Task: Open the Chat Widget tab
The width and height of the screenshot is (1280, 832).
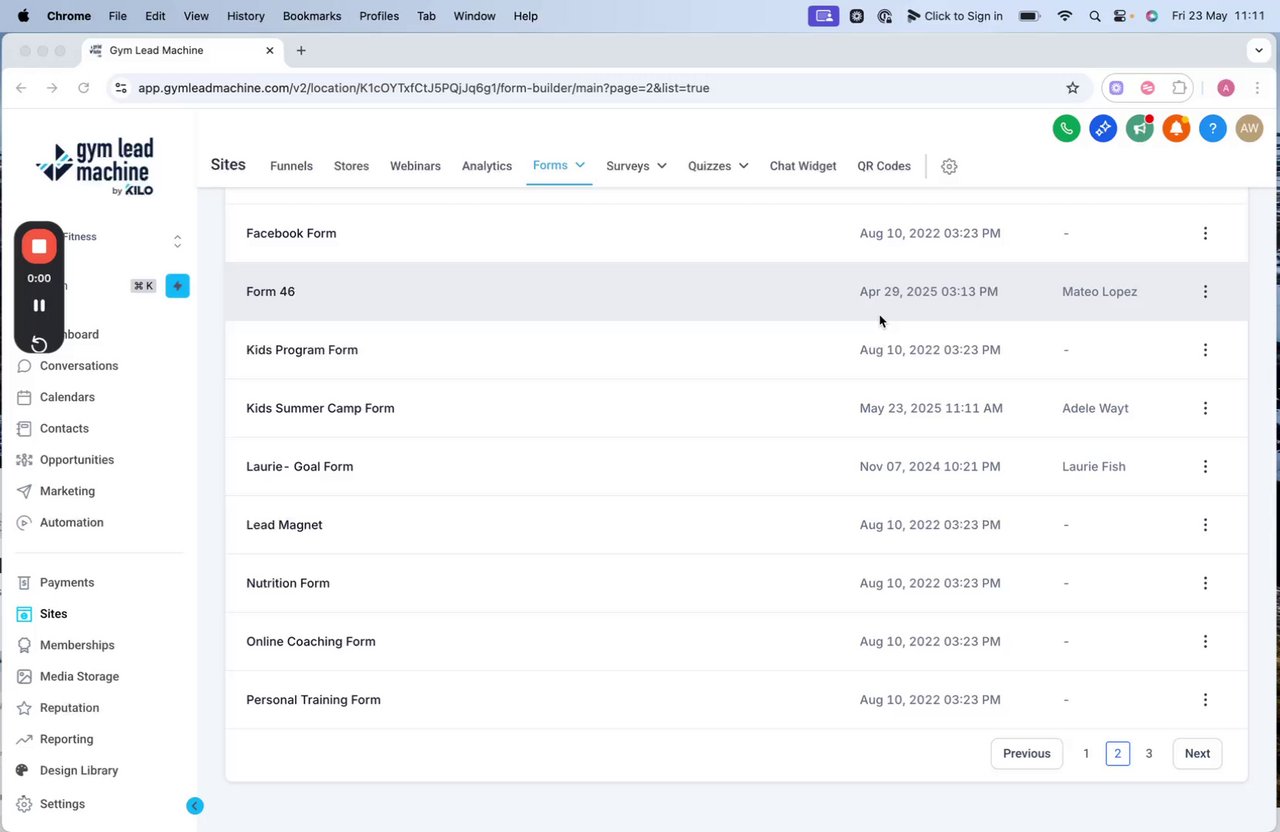Action: (802, 166)
